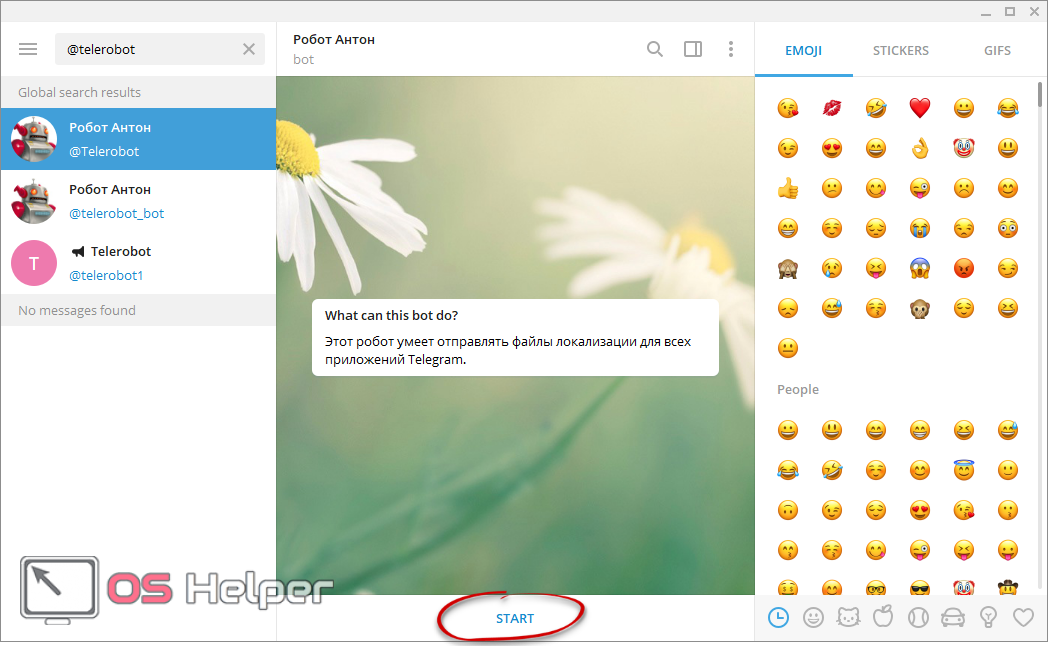1048x646 pixels.
Task: Jump to the cat face Nature category
Action: pyautogui.click(x=848, y=617)
